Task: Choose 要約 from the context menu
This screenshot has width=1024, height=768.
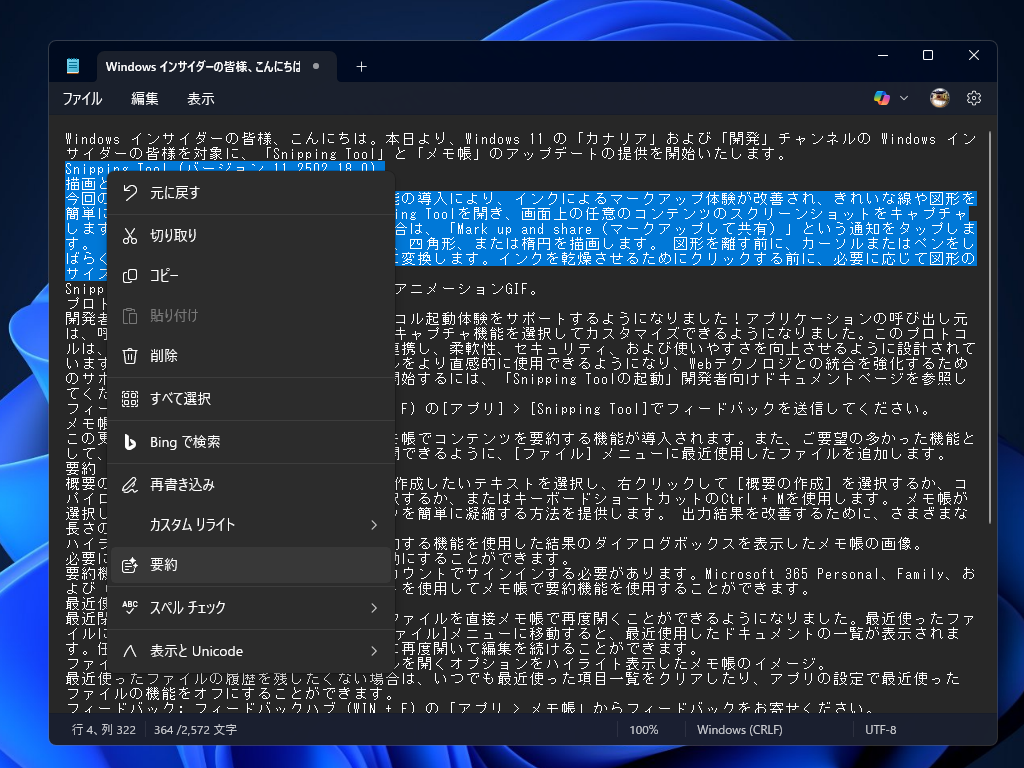Action: 251,565
